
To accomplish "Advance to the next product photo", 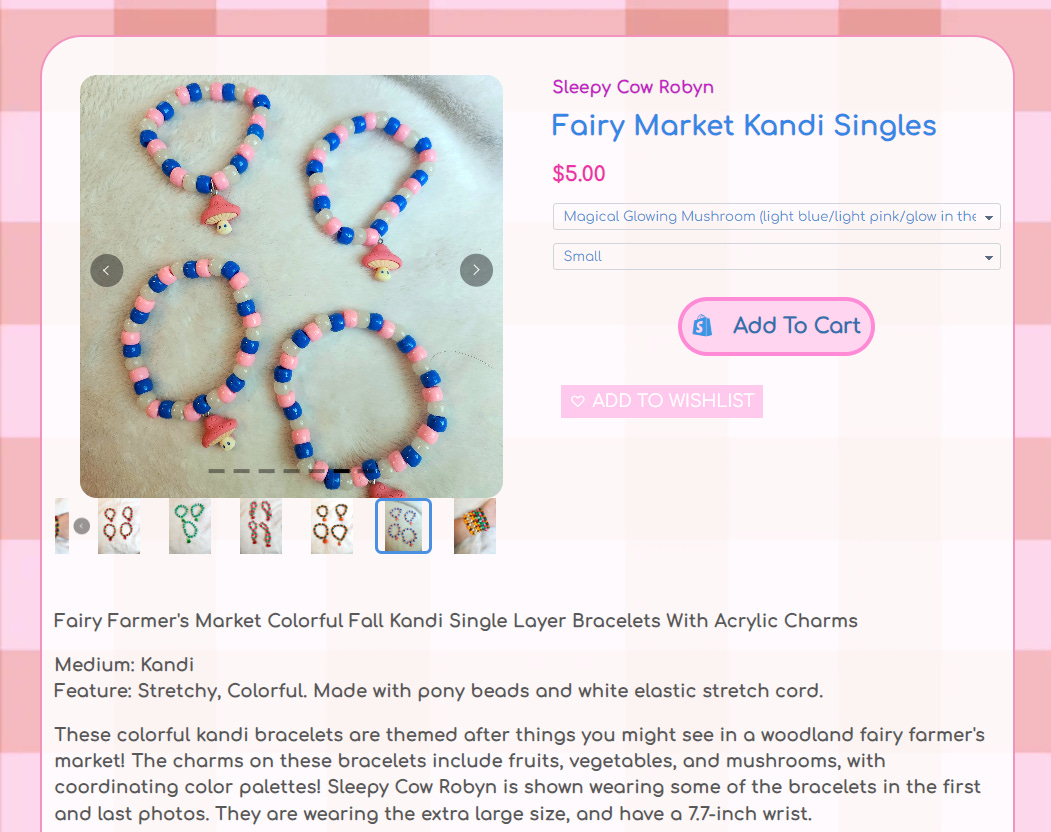I will pos(477,270).
